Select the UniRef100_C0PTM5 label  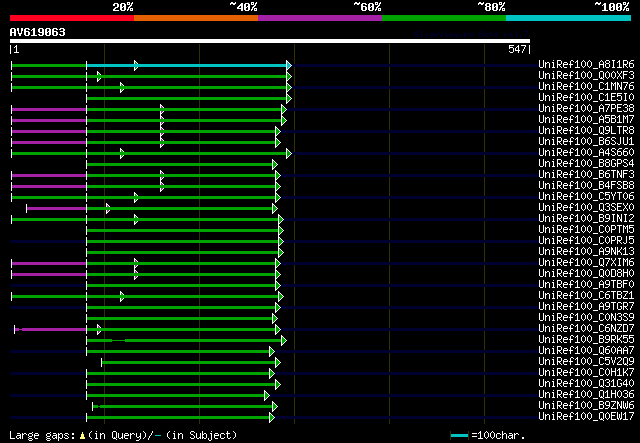tap(587, 230)
